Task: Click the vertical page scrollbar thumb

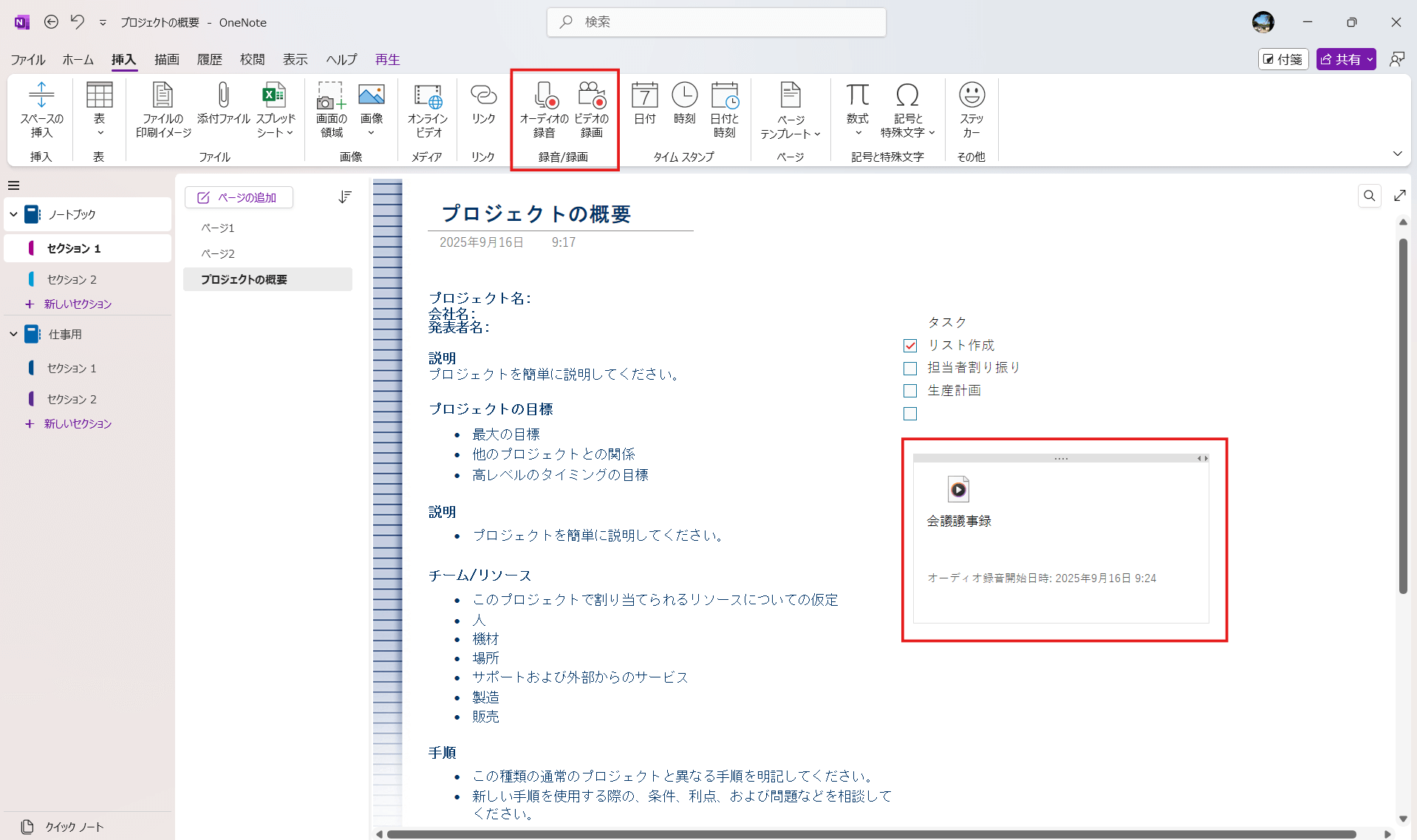Action: (1403, 414)
